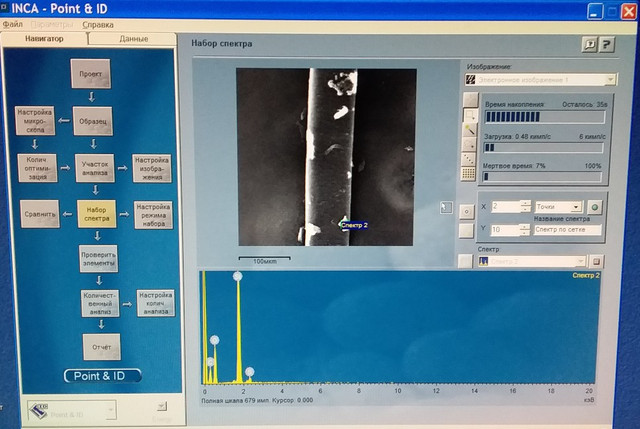Image resolution: width=640 pixels, height=429 pixels.
Task: Click the tallest peak marker in spectrum
Action: click(238, 276)
